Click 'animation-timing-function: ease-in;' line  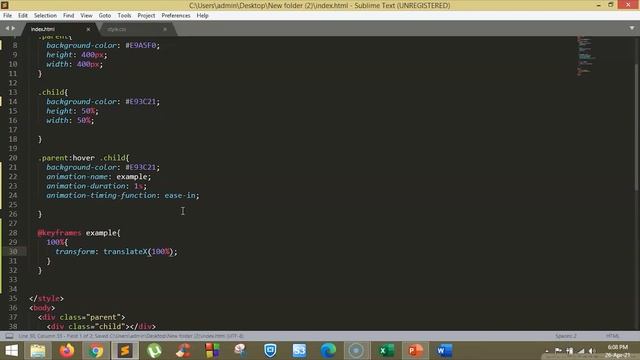coord(123,196)
